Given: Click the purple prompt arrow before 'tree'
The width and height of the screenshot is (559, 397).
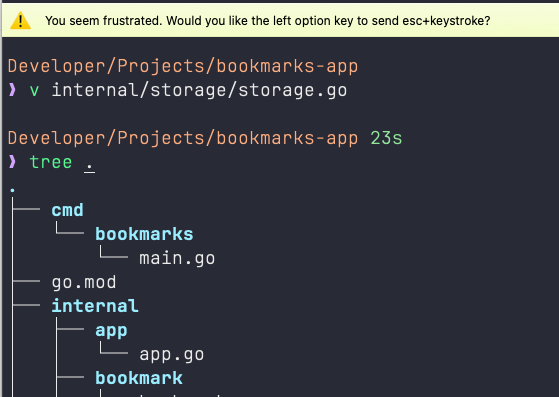Looking at the screenshot, I should tap(12, 162).
